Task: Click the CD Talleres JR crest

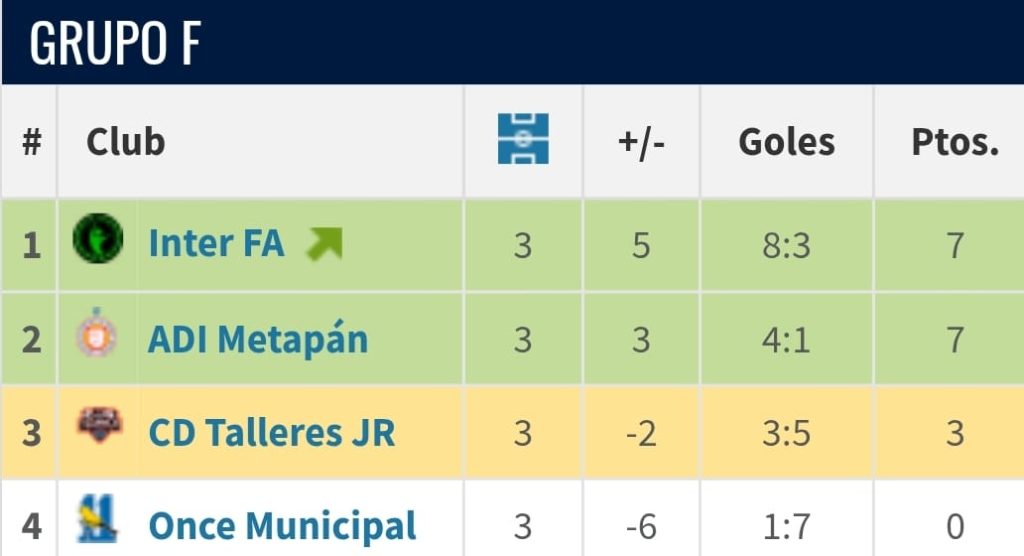Action: (99, 428)
